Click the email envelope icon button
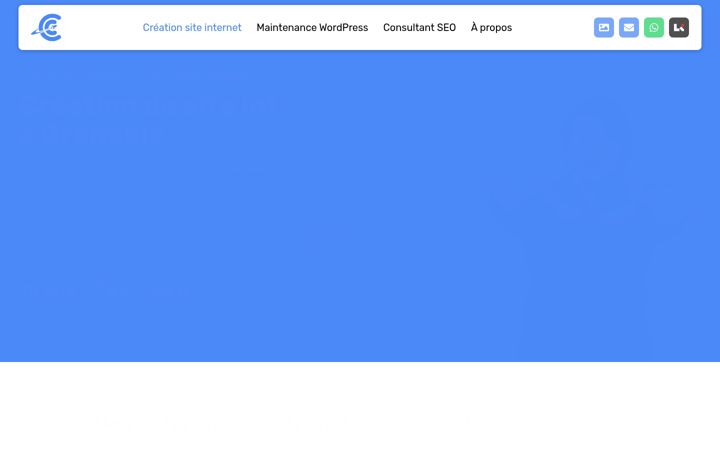720x450 pixels. pos(629,28)
